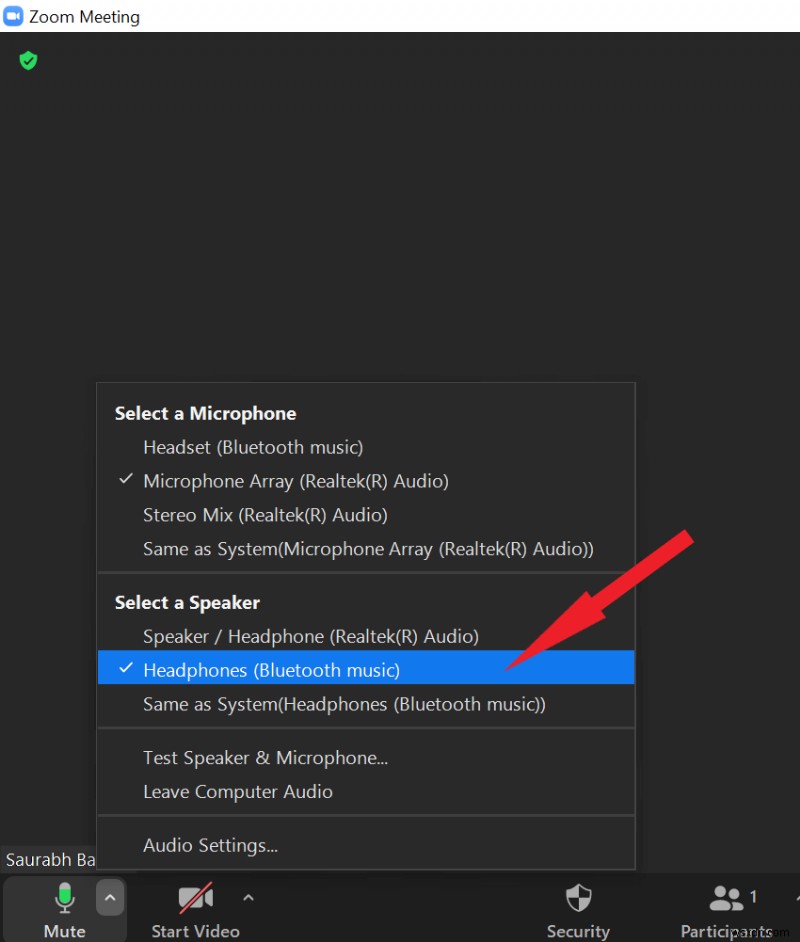Image resolution: width=800 pixels, height=942 pixels.
Task: Expand video options with the Start Video chevron
Action: point(248,898)
